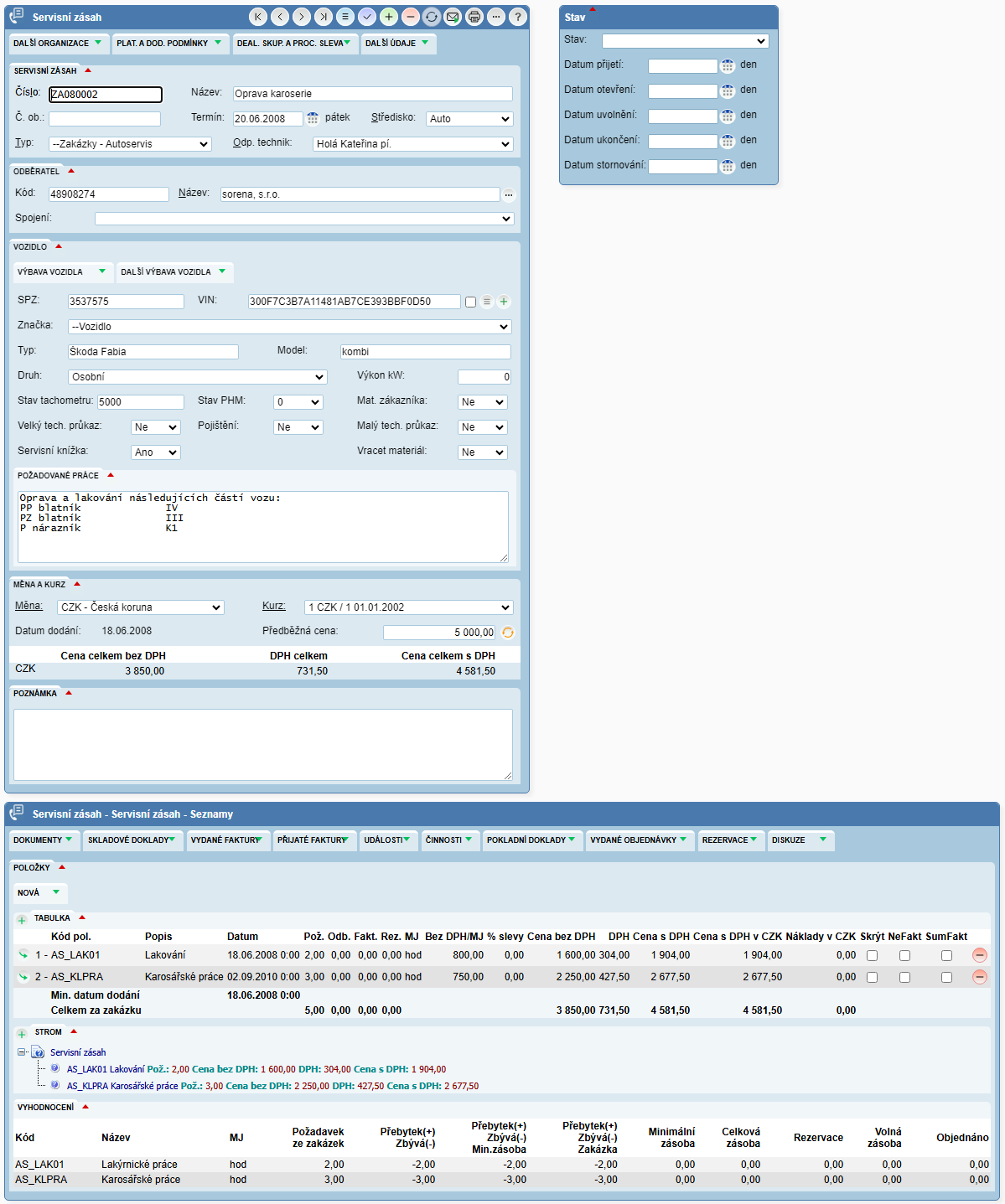Open the AS_LAK01 Lakování tree link
The height and width of the screenshot is (1204, 1005).
tap(106, 1069)
